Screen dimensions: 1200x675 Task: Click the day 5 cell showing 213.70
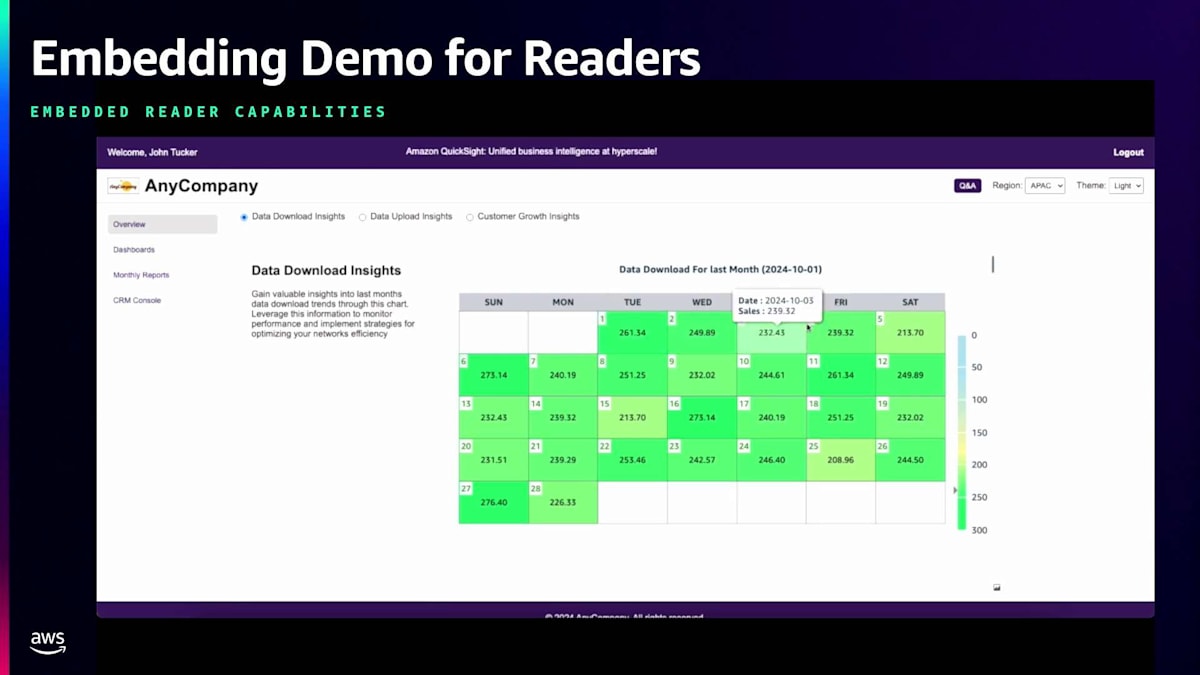910,332
